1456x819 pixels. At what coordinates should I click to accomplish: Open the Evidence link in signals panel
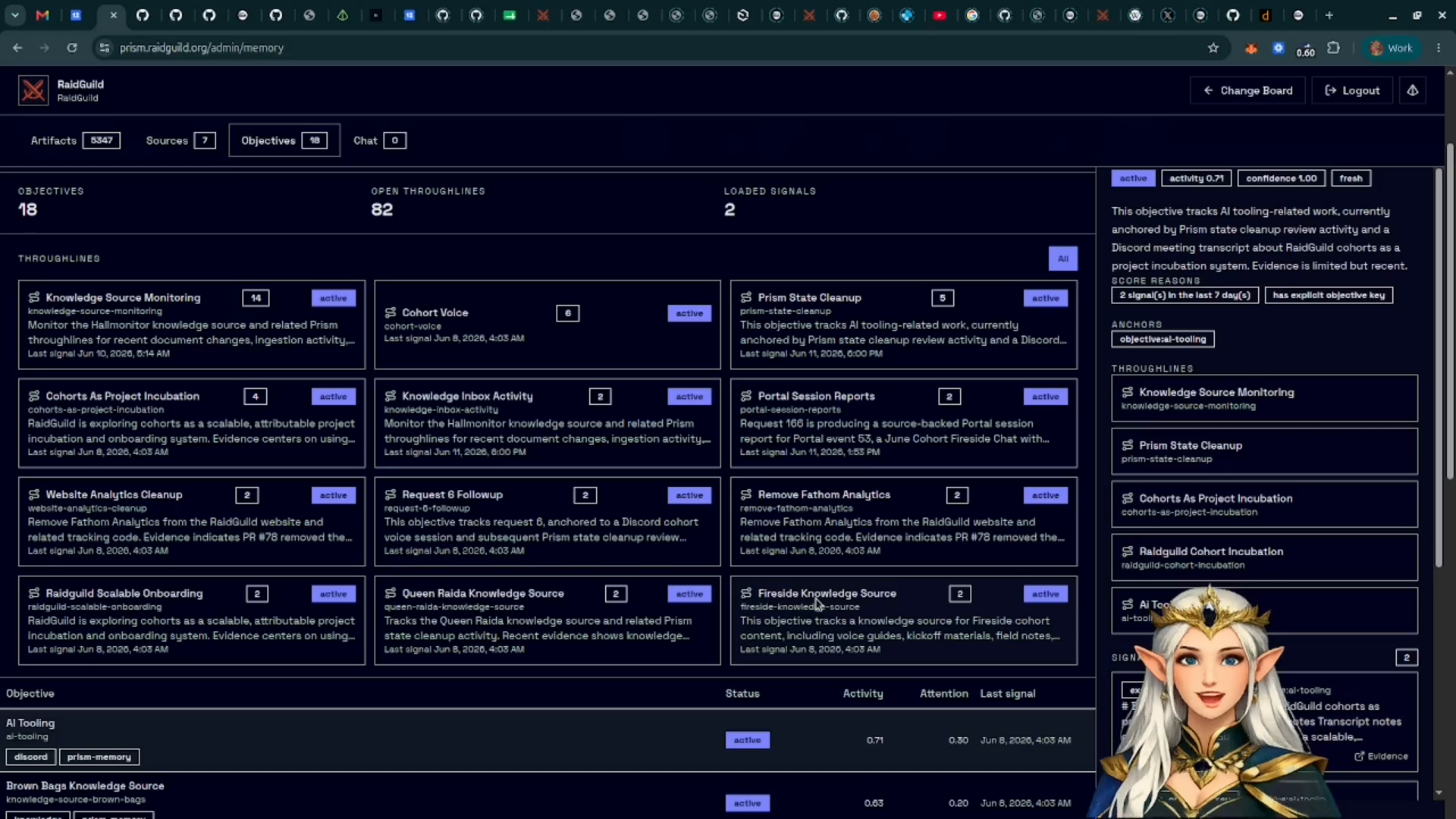1382,756
